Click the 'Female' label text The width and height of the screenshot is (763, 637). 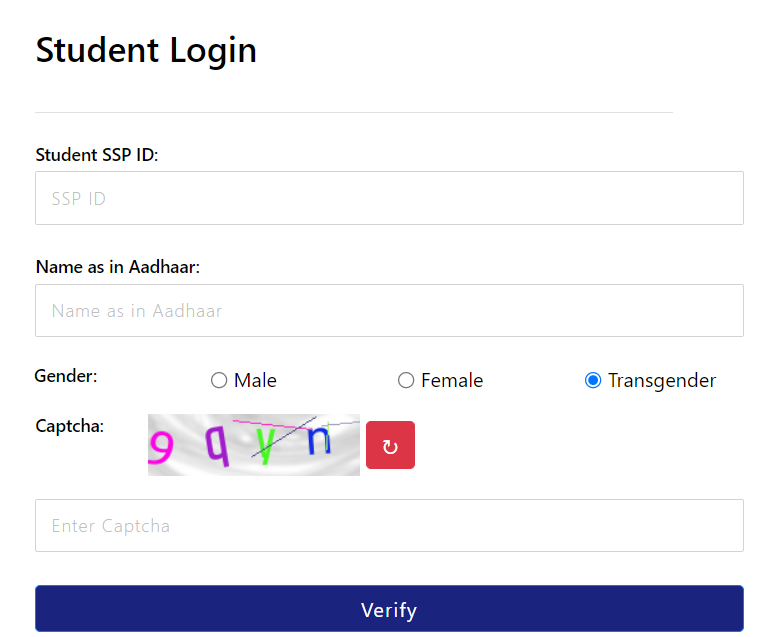pyautogui.click(x=452, y=381)
